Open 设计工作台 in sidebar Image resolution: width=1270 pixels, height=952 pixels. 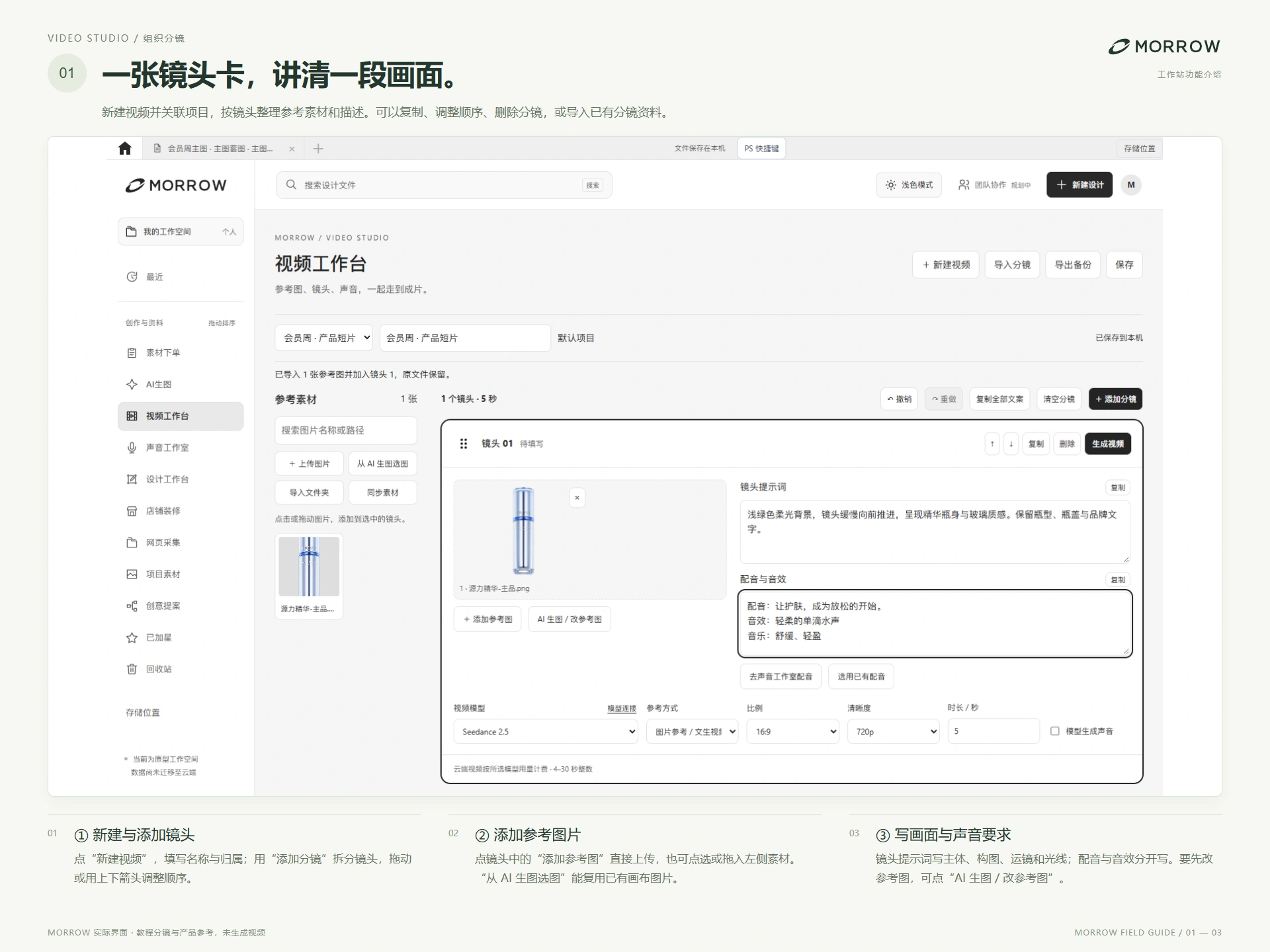[181, 479]
